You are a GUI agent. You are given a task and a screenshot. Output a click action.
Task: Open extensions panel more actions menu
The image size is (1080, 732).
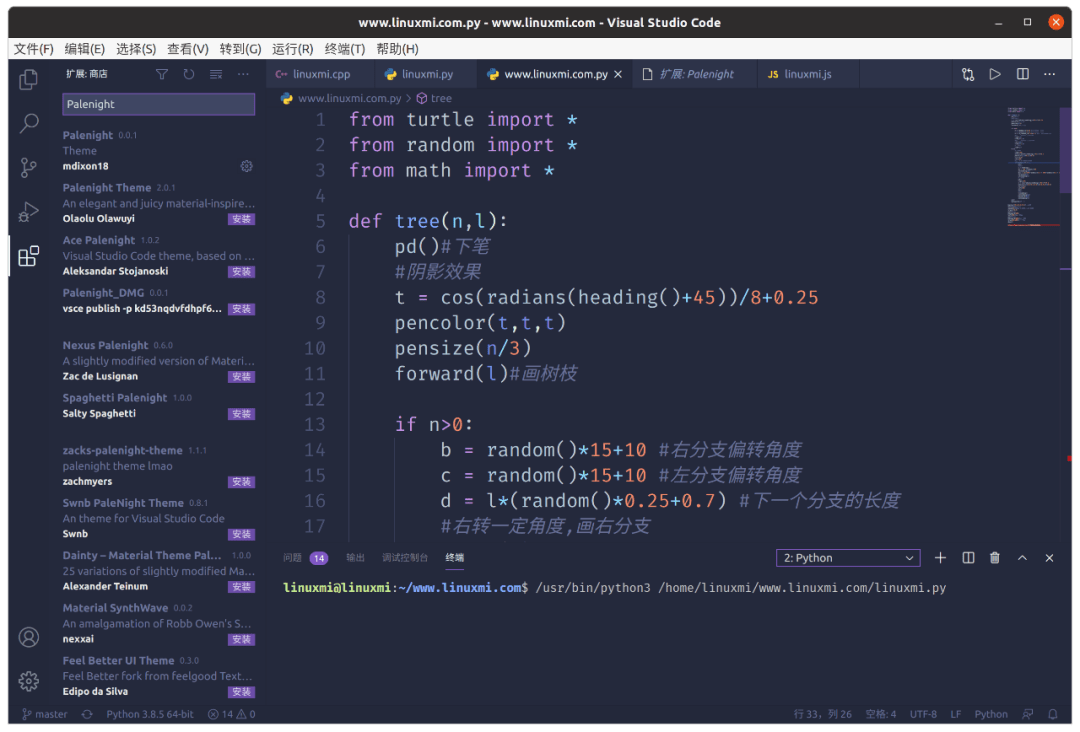[243, 74]
